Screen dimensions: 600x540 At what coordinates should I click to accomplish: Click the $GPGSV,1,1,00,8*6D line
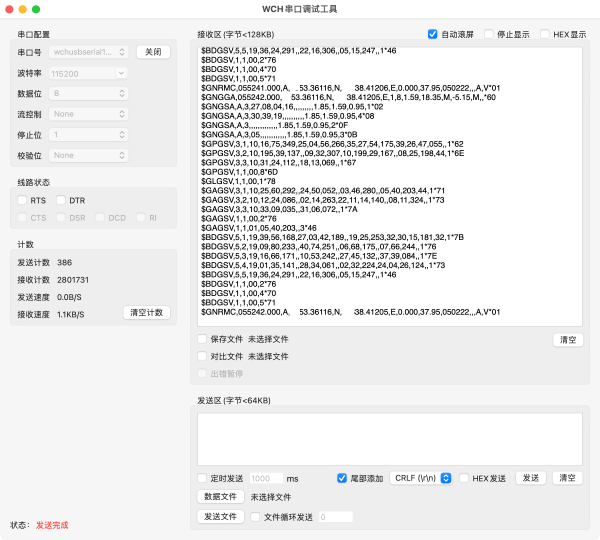click(x=239, y=172)
